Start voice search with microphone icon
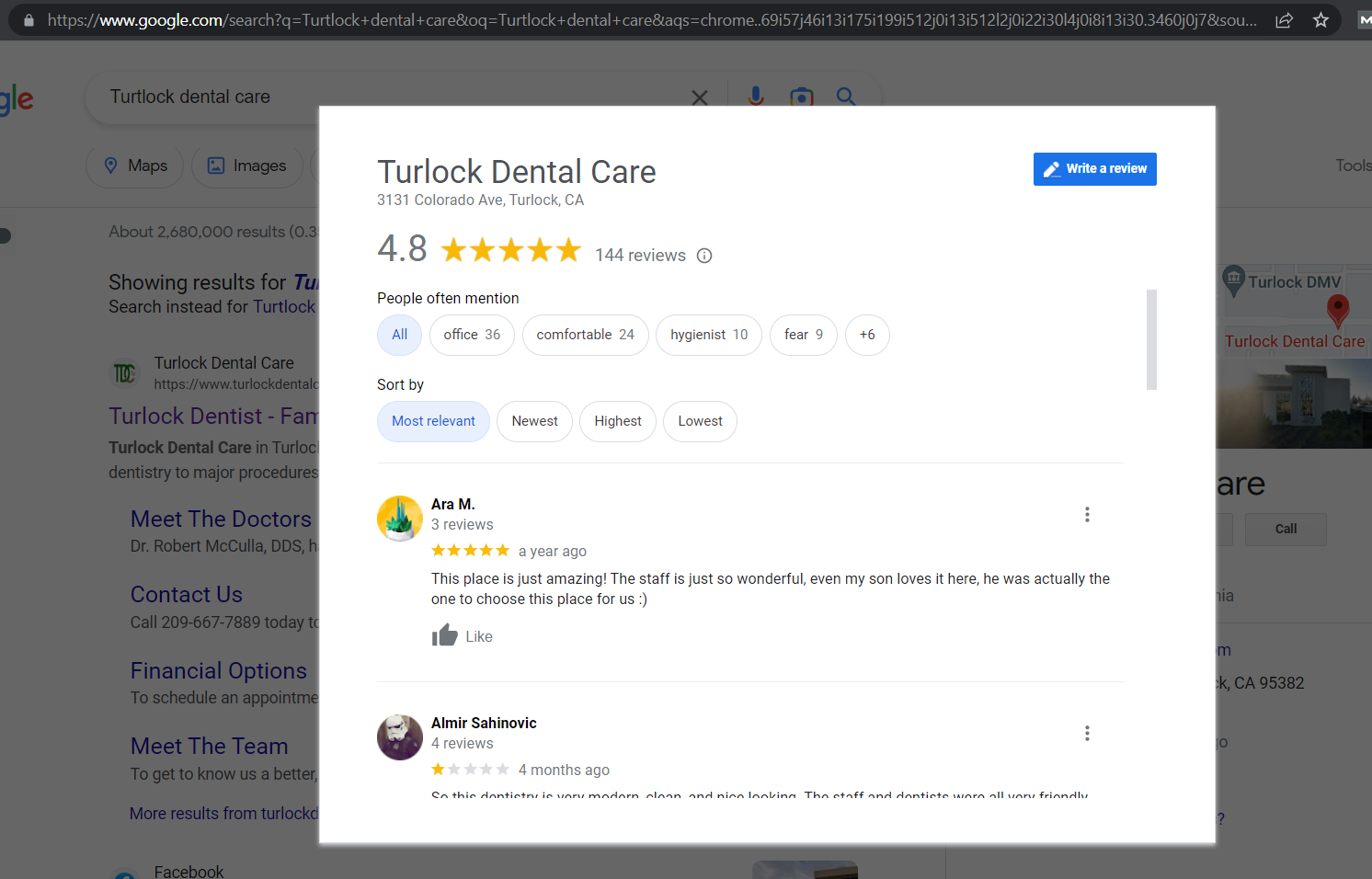The width and height of the screenshot is (1372, 879). click(x=756, y=97)
